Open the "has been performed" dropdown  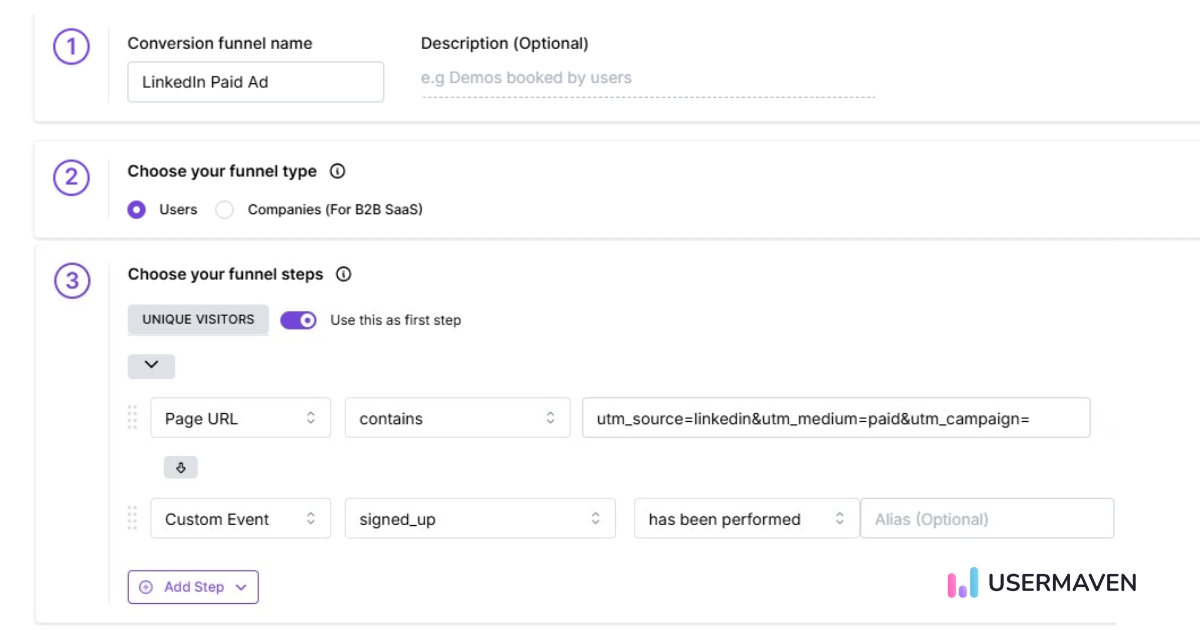[745, 518]
